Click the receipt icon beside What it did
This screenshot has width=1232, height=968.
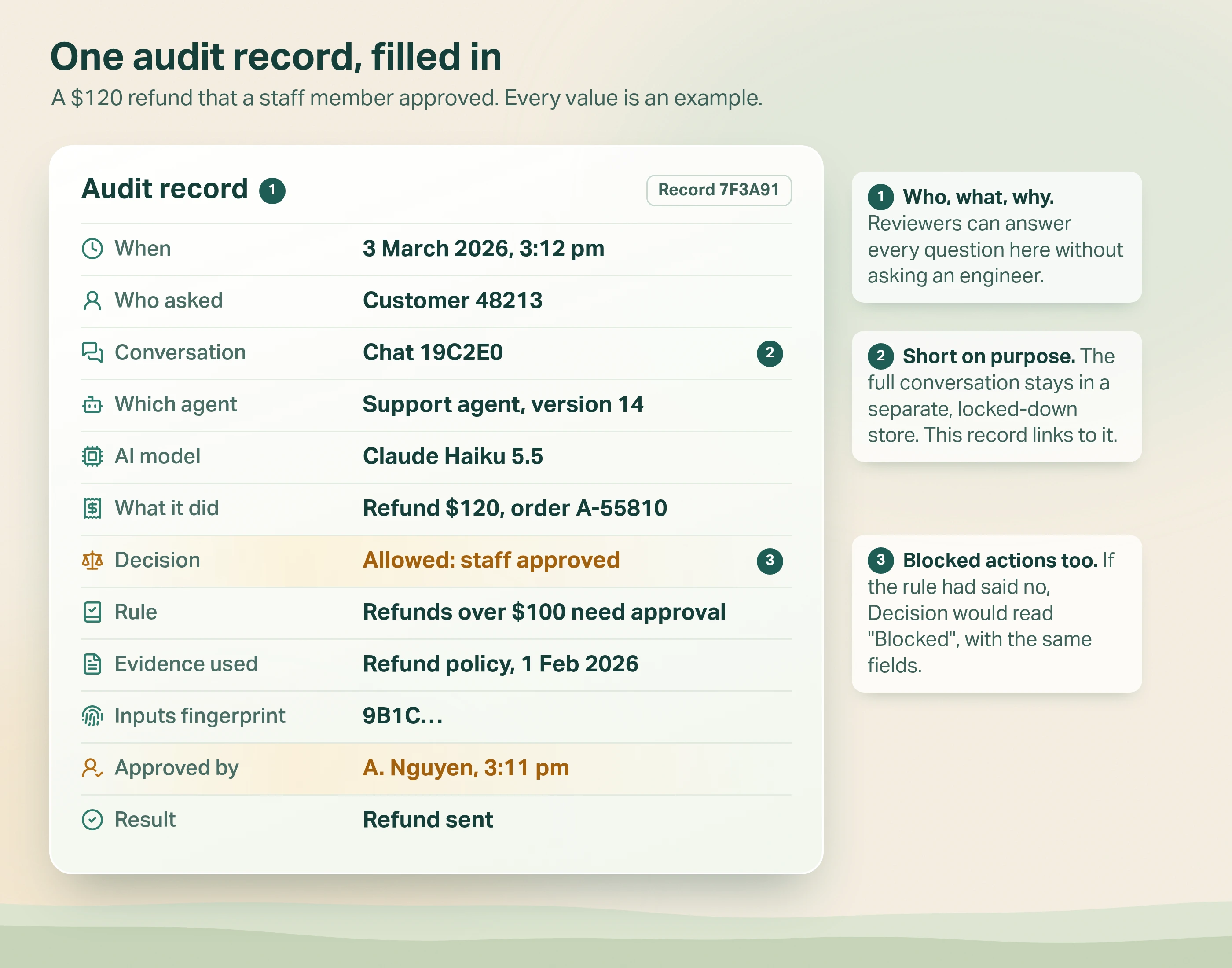92,508
